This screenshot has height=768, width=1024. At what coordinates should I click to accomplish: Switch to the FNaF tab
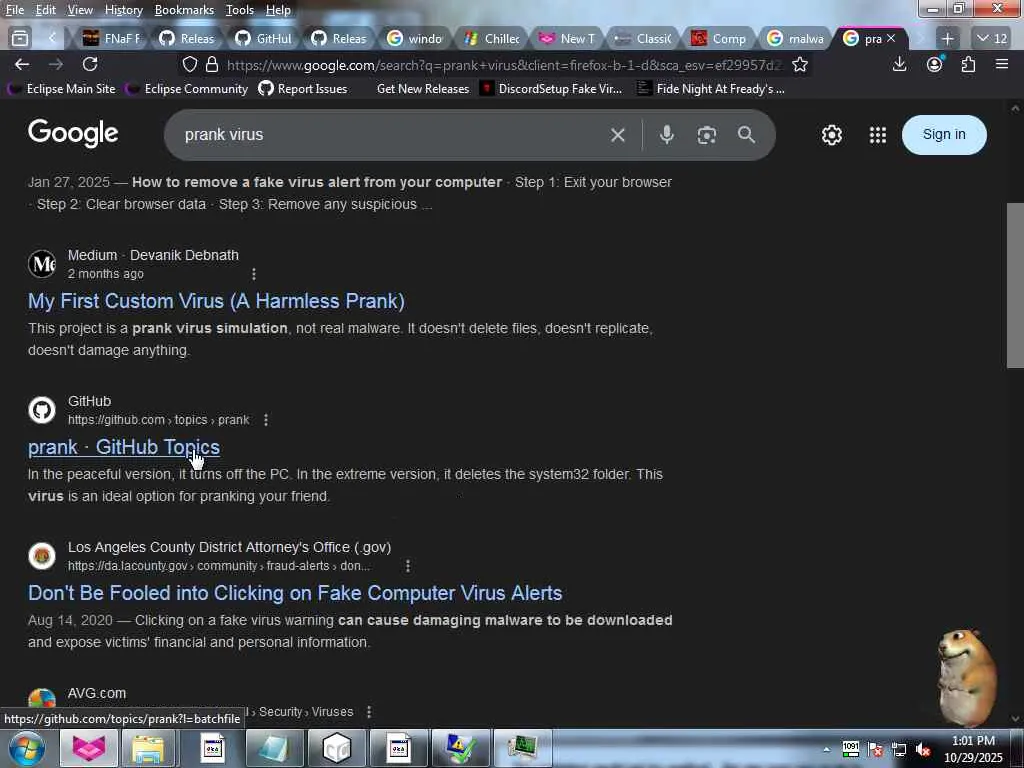[x=112, y=39]
